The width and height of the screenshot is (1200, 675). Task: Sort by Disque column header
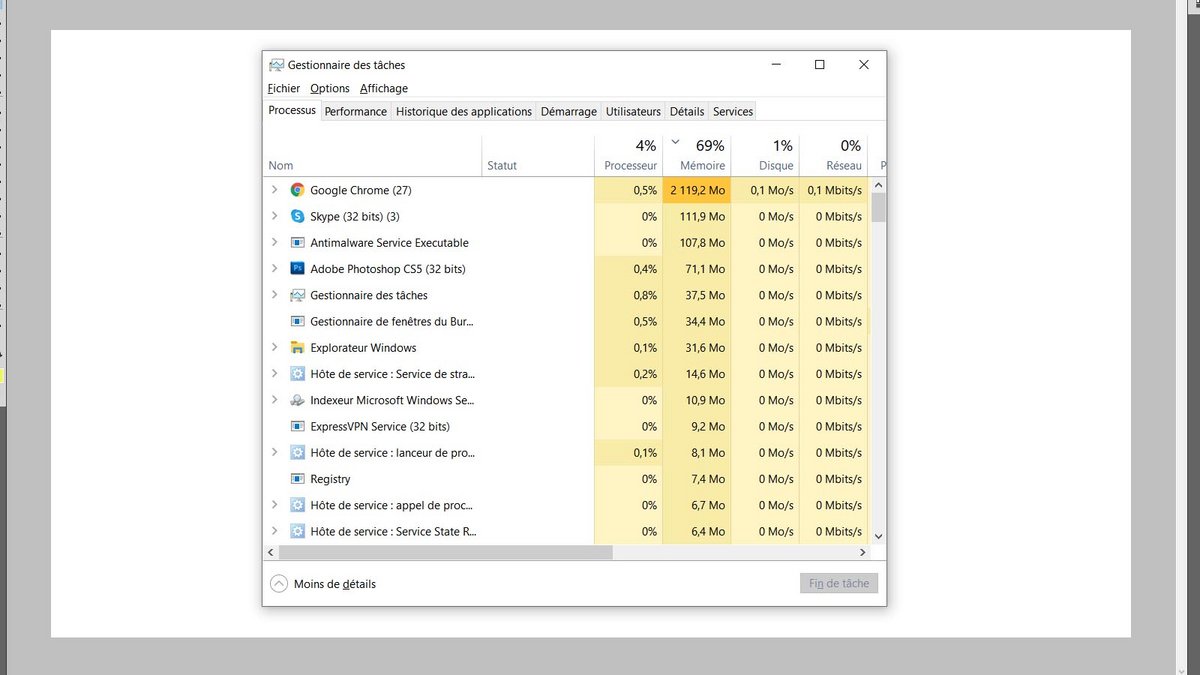pos(764,156)
